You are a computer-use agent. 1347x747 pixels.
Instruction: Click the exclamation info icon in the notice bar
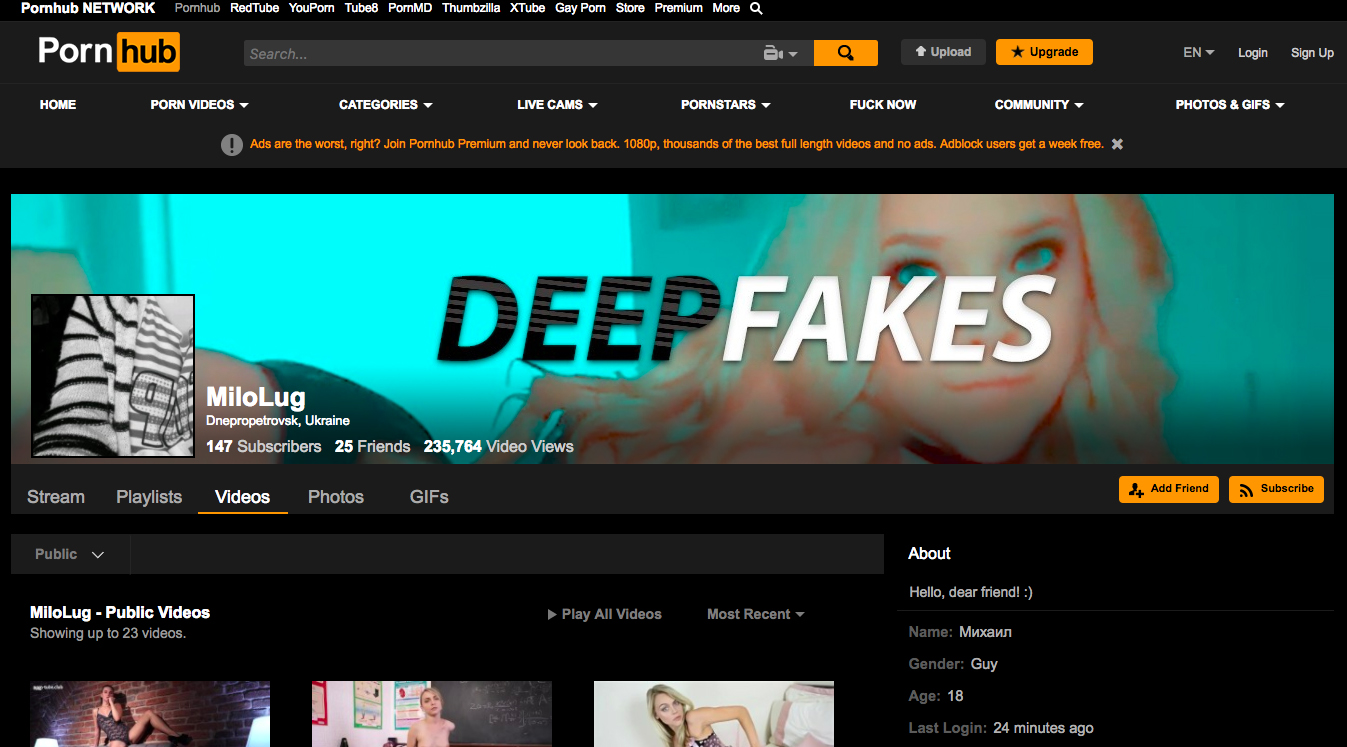[x=232, y=145]
